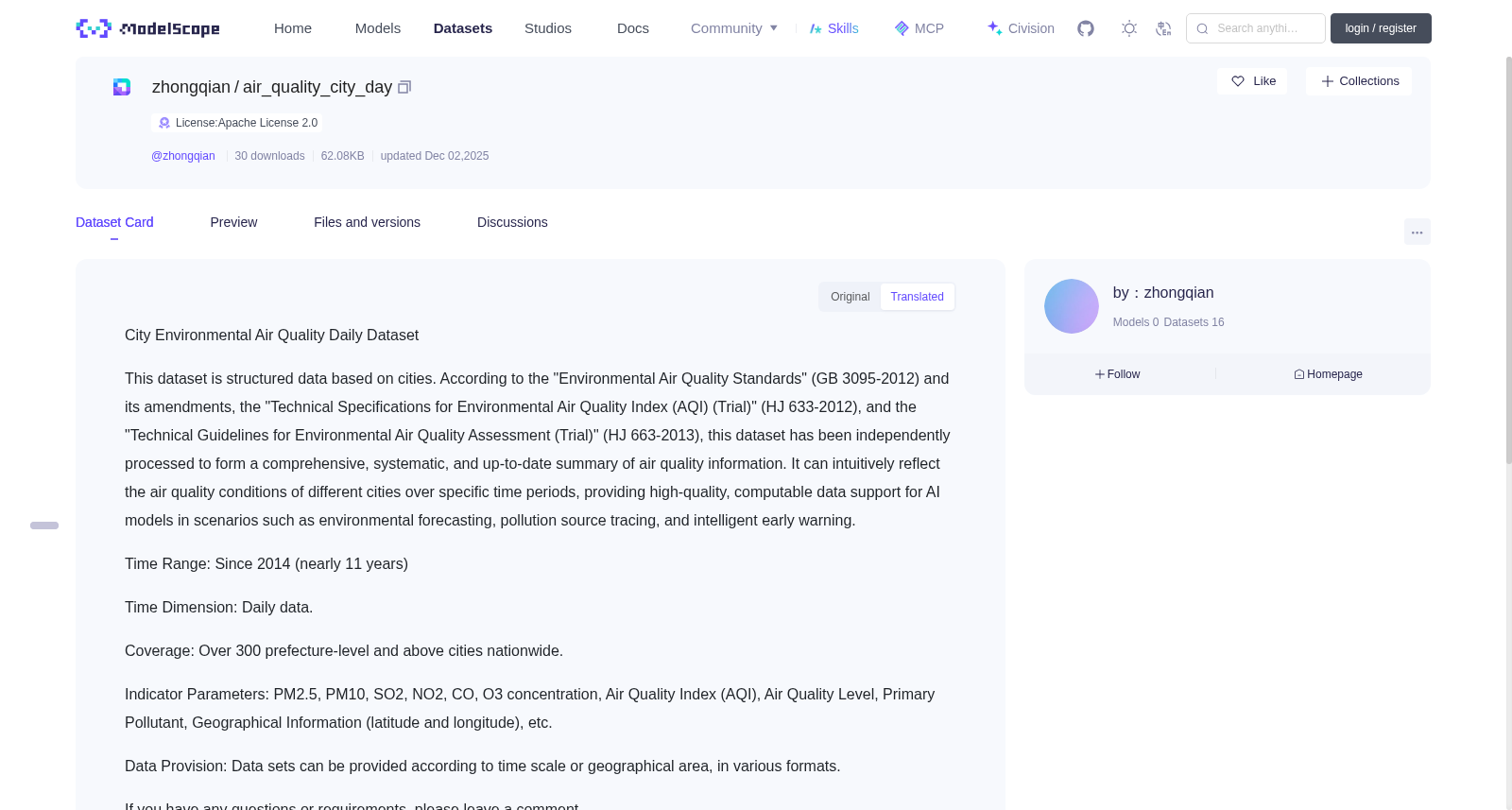1512x810 pixels.
Task: Click the search anything input field
Action: pos(1256,28)
